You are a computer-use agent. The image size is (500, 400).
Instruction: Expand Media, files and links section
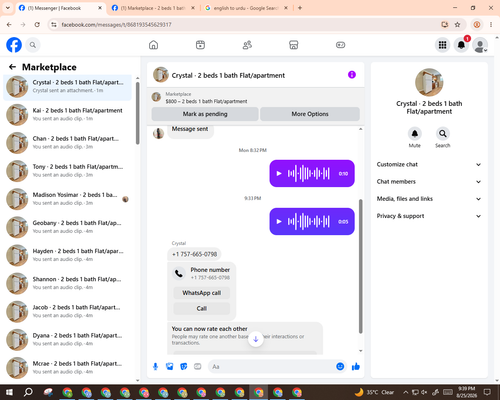click(x=429, y=199)
